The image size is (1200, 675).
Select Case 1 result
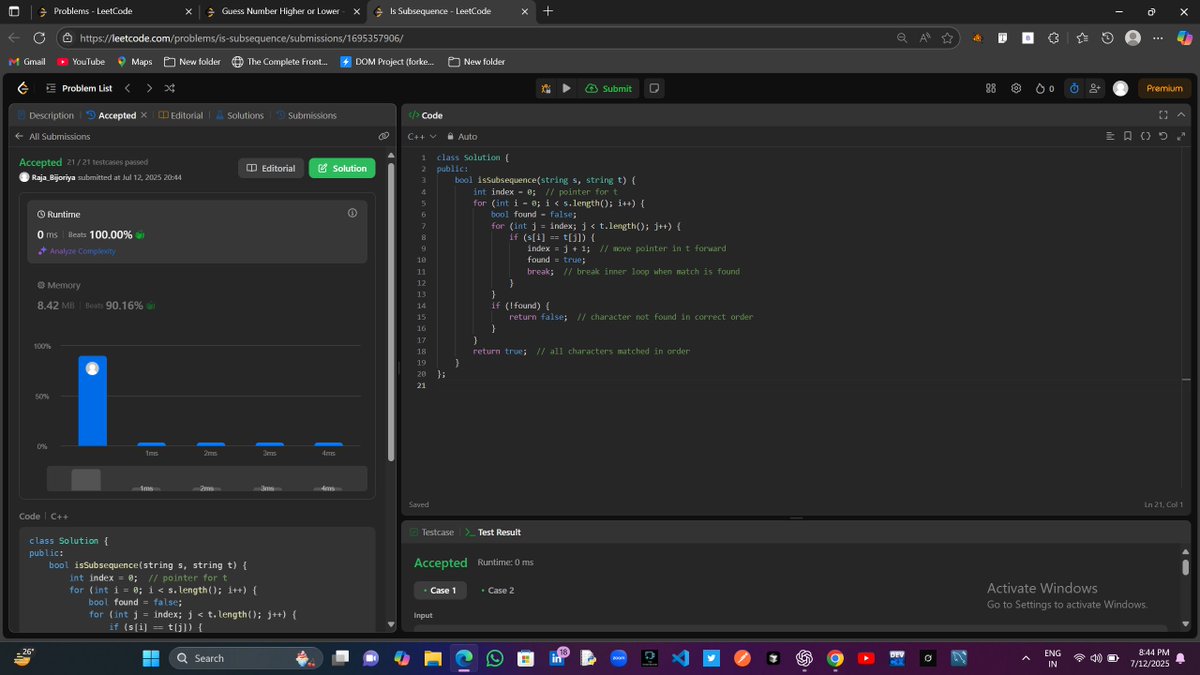(438, 590)
